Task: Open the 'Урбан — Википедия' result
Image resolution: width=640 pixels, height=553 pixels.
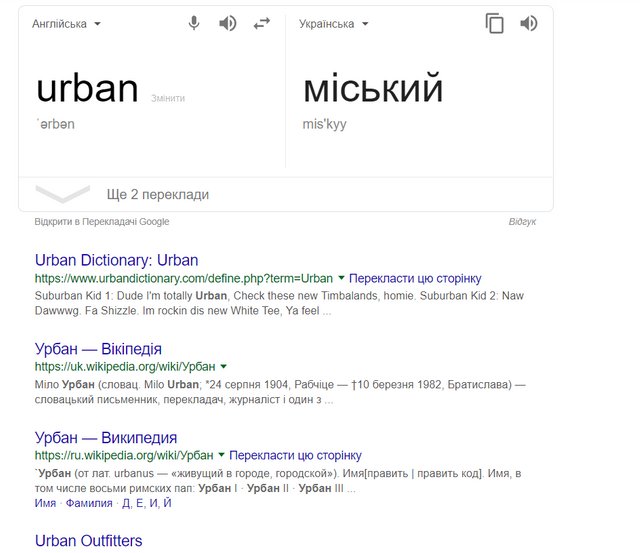Action: (x=106, y=437)
